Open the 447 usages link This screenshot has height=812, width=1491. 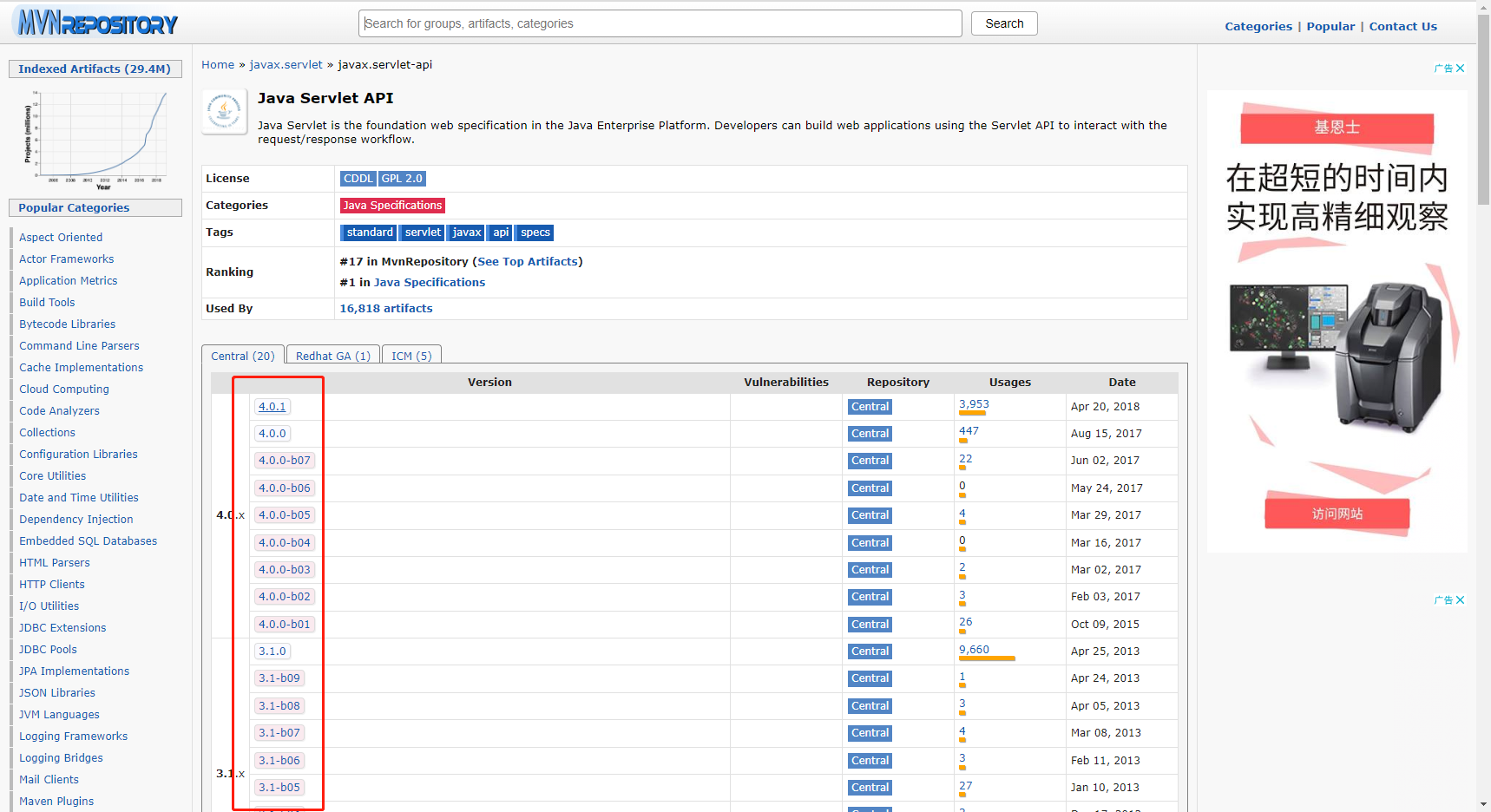[969, 431]
